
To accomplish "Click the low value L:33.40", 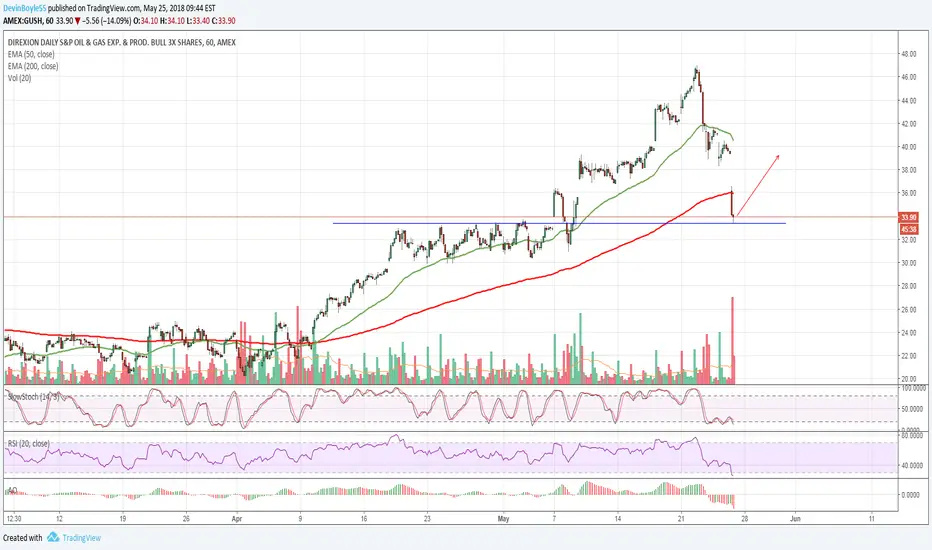I will pos(197,21).
